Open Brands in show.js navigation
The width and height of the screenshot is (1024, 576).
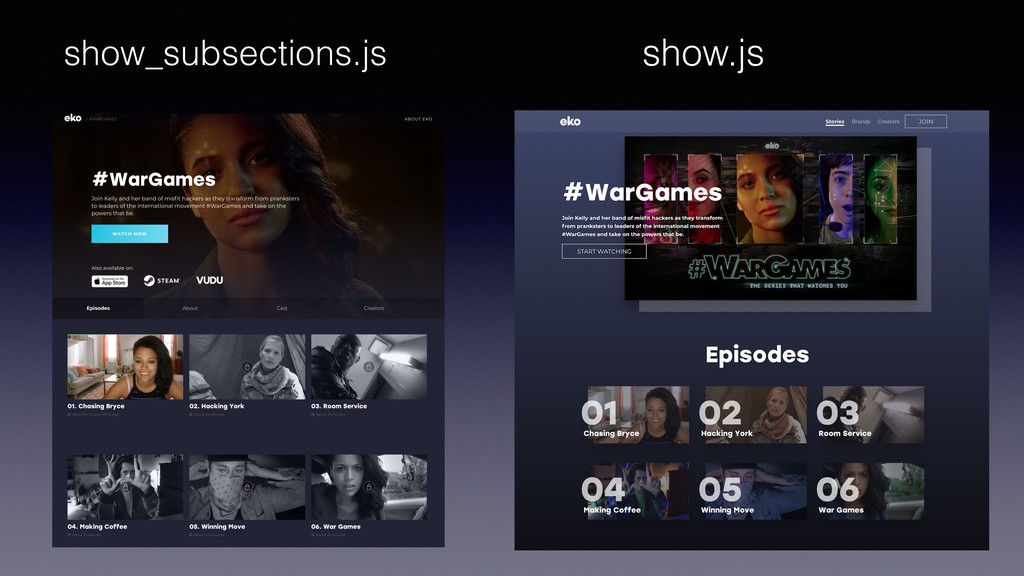click(861, 121)
